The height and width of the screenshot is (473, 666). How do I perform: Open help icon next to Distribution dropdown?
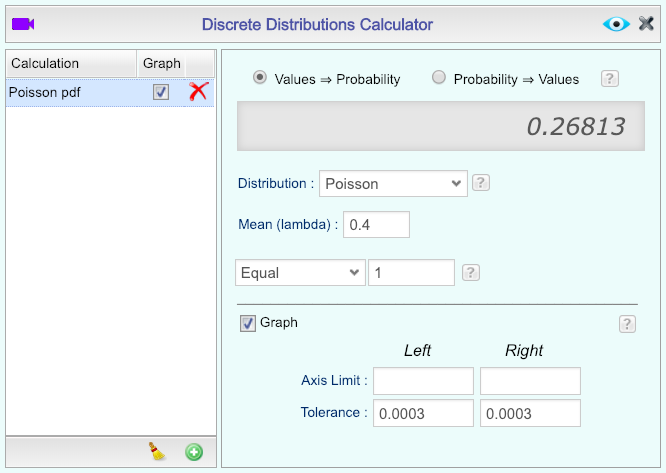click(x=481, y=183)
